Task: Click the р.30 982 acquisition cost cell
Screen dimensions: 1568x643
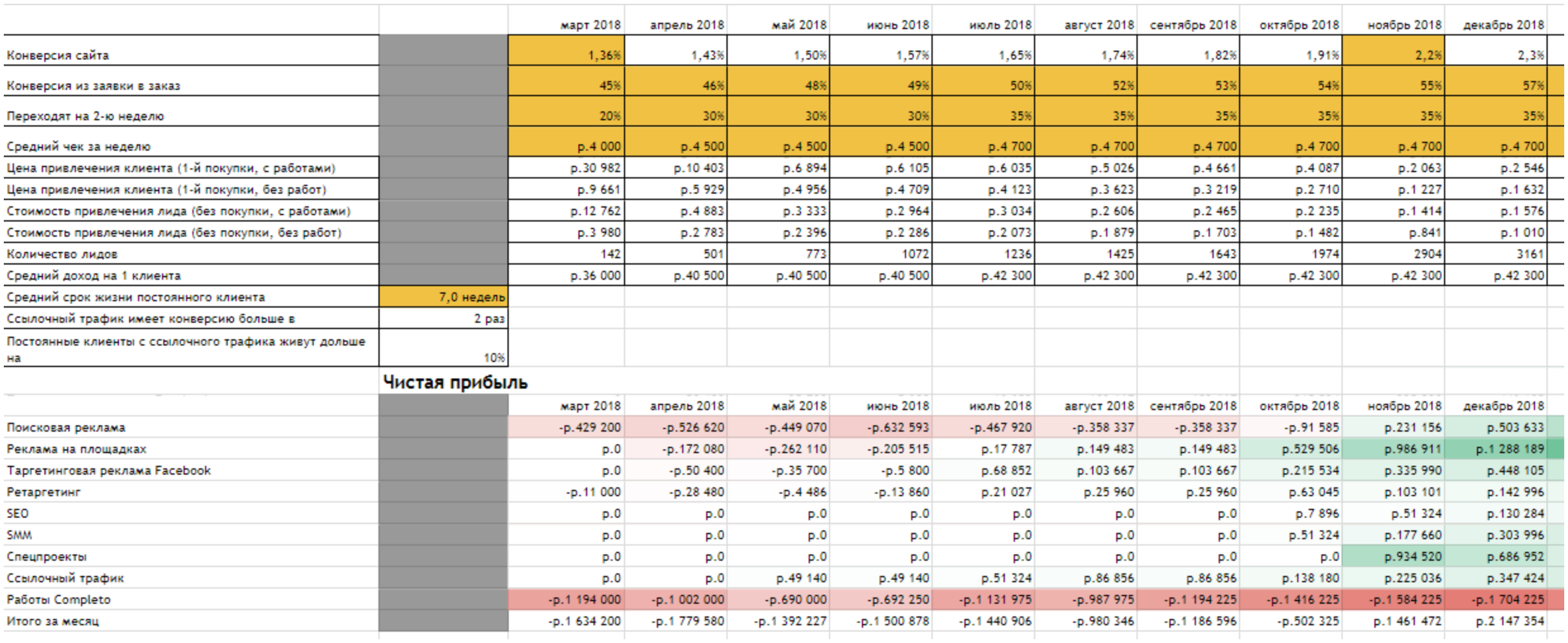Action: point(566,168)
